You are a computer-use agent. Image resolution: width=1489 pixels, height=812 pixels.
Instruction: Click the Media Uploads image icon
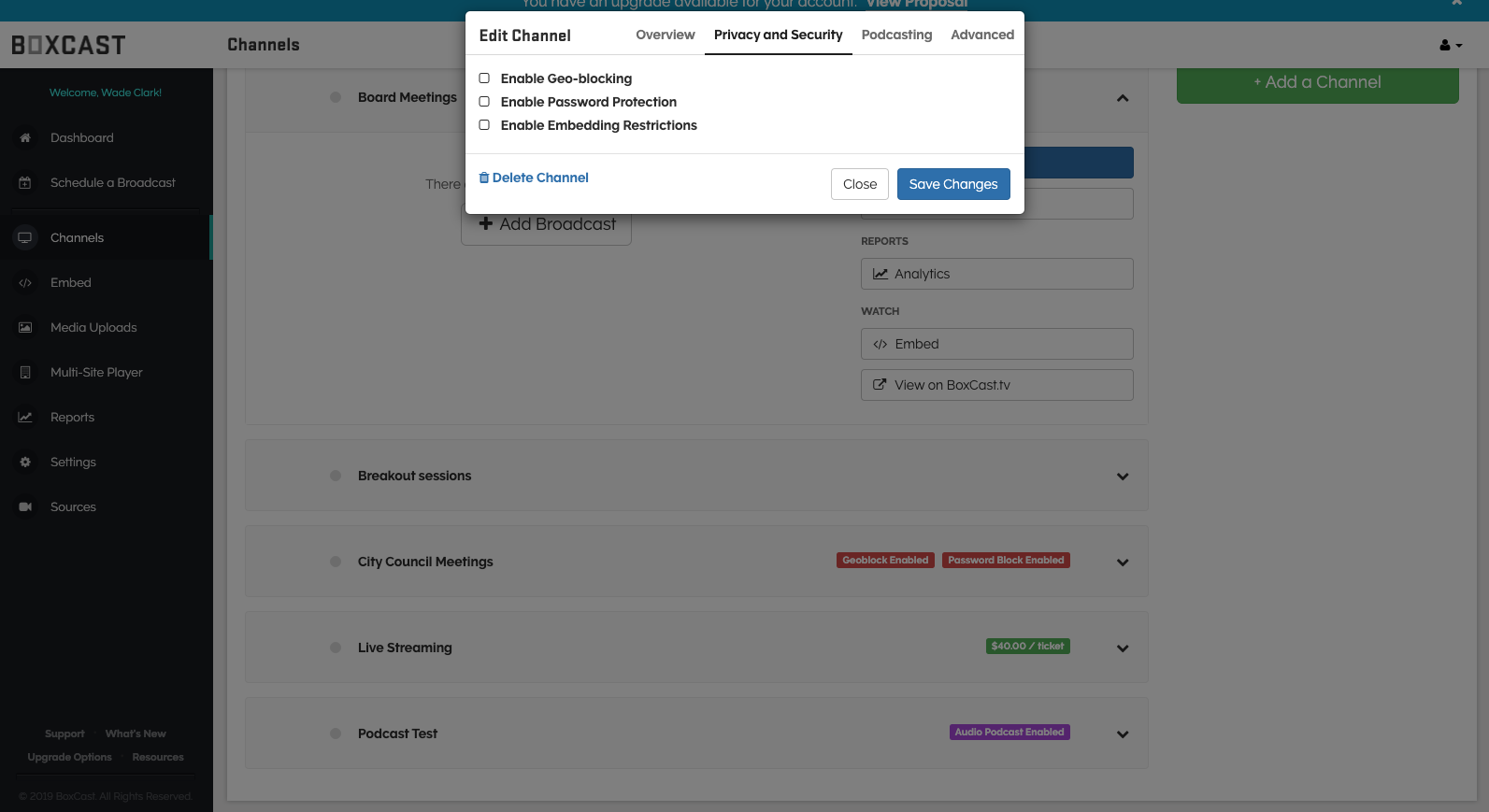pyautogui.click(x=25, y=328)
